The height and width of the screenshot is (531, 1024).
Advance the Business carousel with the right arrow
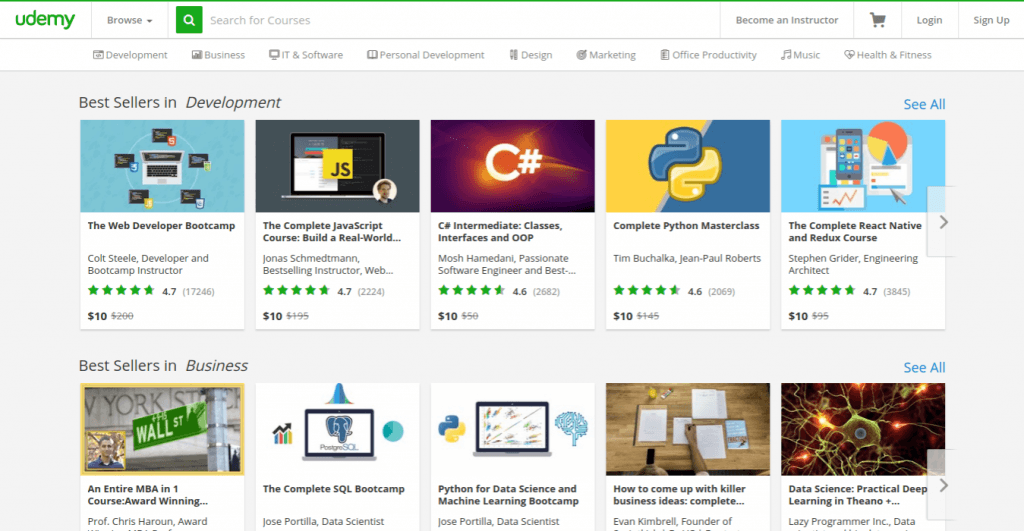(942, 485)
